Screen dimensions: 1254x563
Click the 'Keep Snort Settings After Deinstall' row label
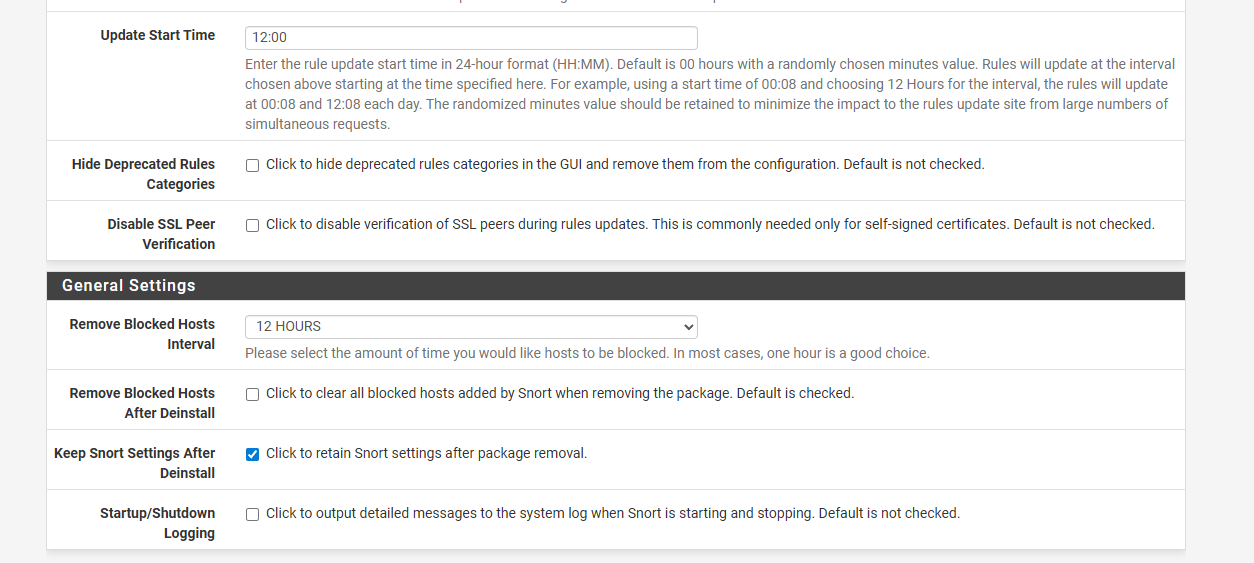(134, 463)
